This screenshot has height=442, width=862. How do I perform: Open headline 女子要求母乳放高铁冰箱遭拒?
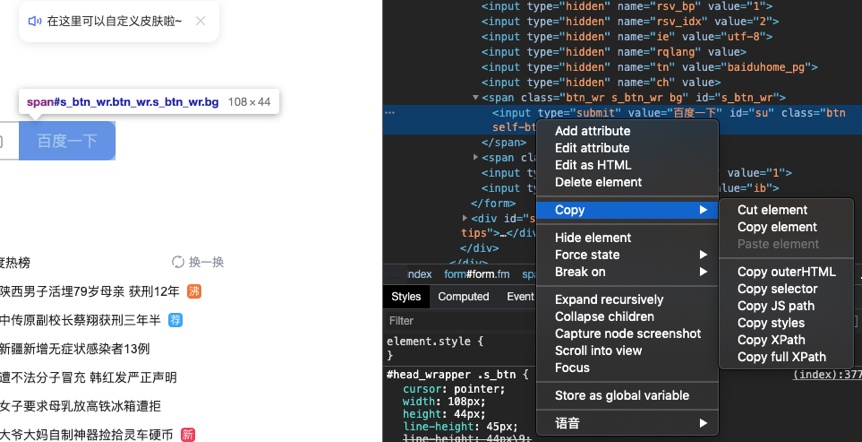click(80, 406)
